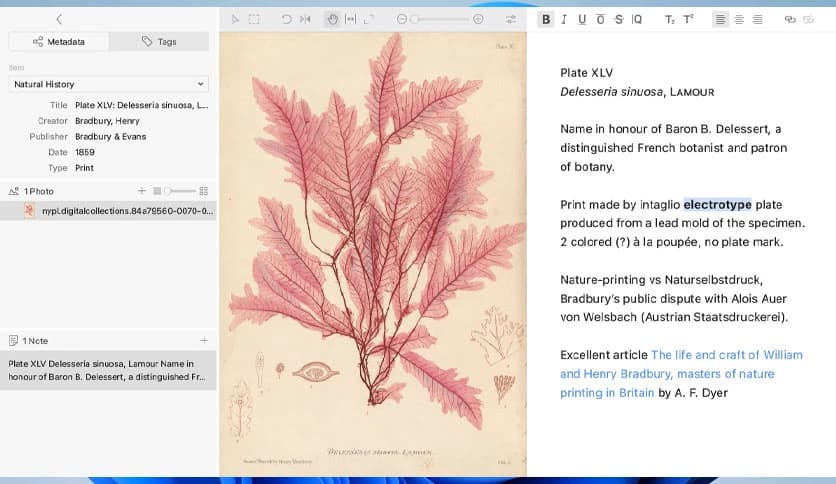Select the Plate XLV note in list
Screen dimensions: 836x484
(108, 370)
